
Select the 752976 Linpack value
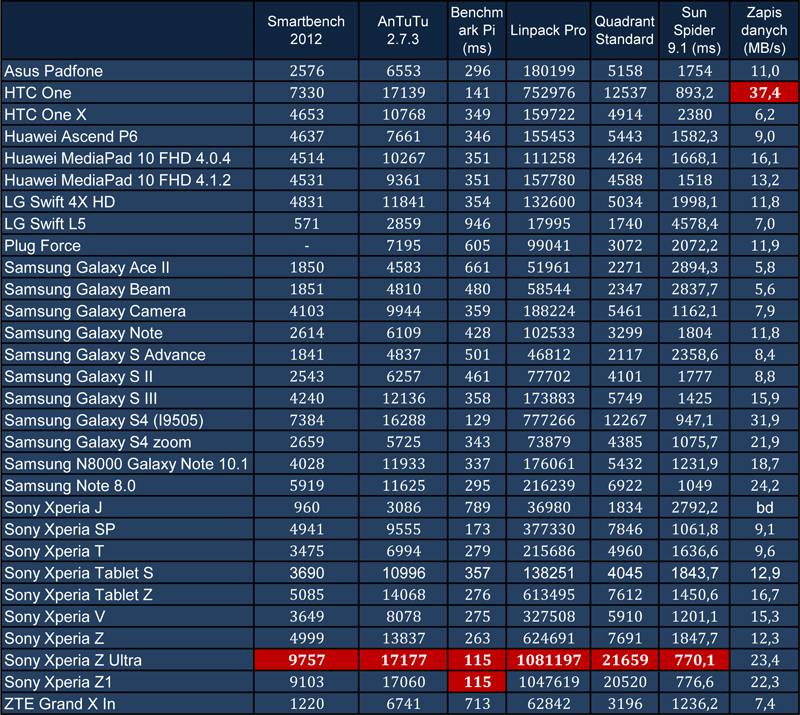pyautogui.click(x=548, y=93)
